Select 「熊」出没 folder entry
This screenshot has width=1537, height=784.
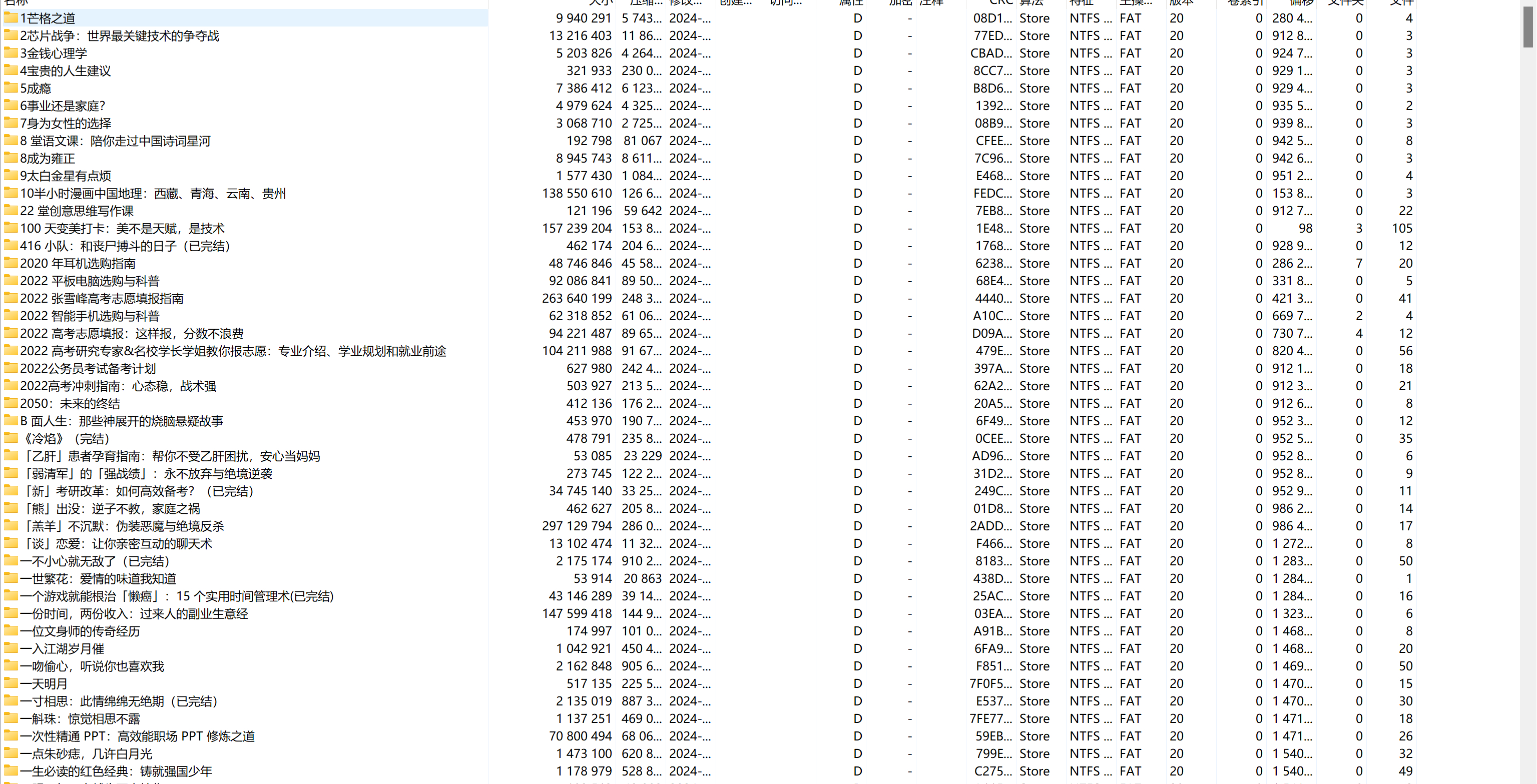(111, 508)
